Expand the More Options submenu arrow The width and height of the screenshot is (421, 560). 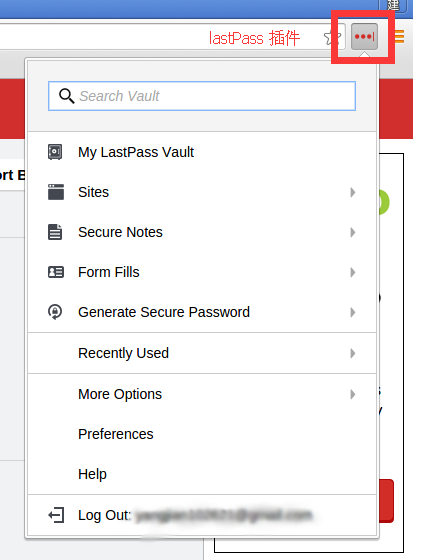[x=353, y=394]
